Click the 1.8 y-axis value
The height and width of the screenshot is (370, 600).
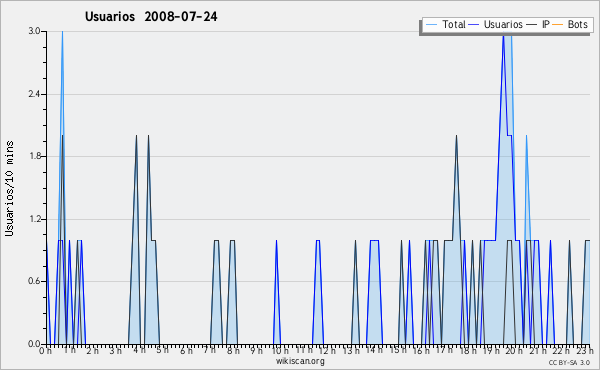click(x=34, y=156)
